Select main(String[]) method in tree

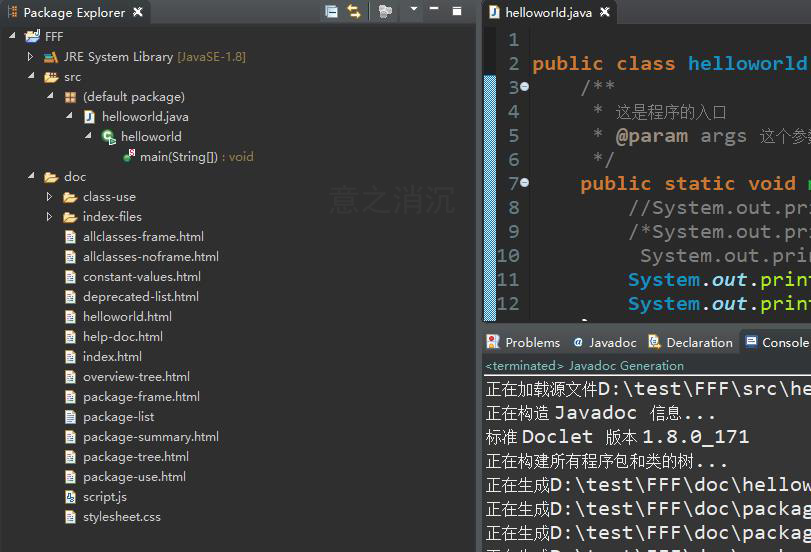(x=197, y=157)
